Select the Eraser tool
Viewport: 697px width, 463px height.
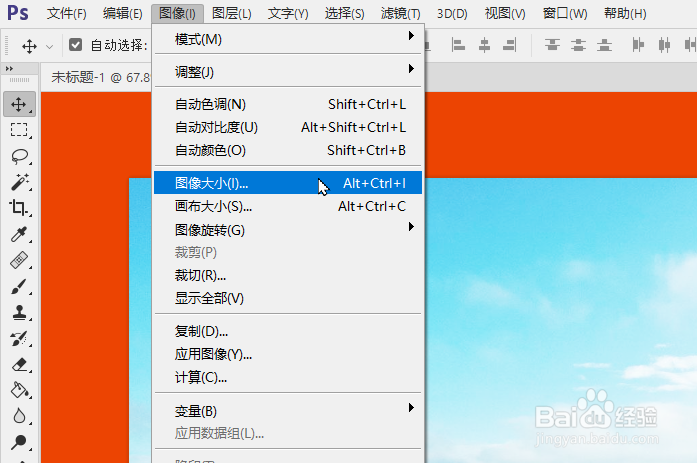pyautogui.click(x=19, y=365)
